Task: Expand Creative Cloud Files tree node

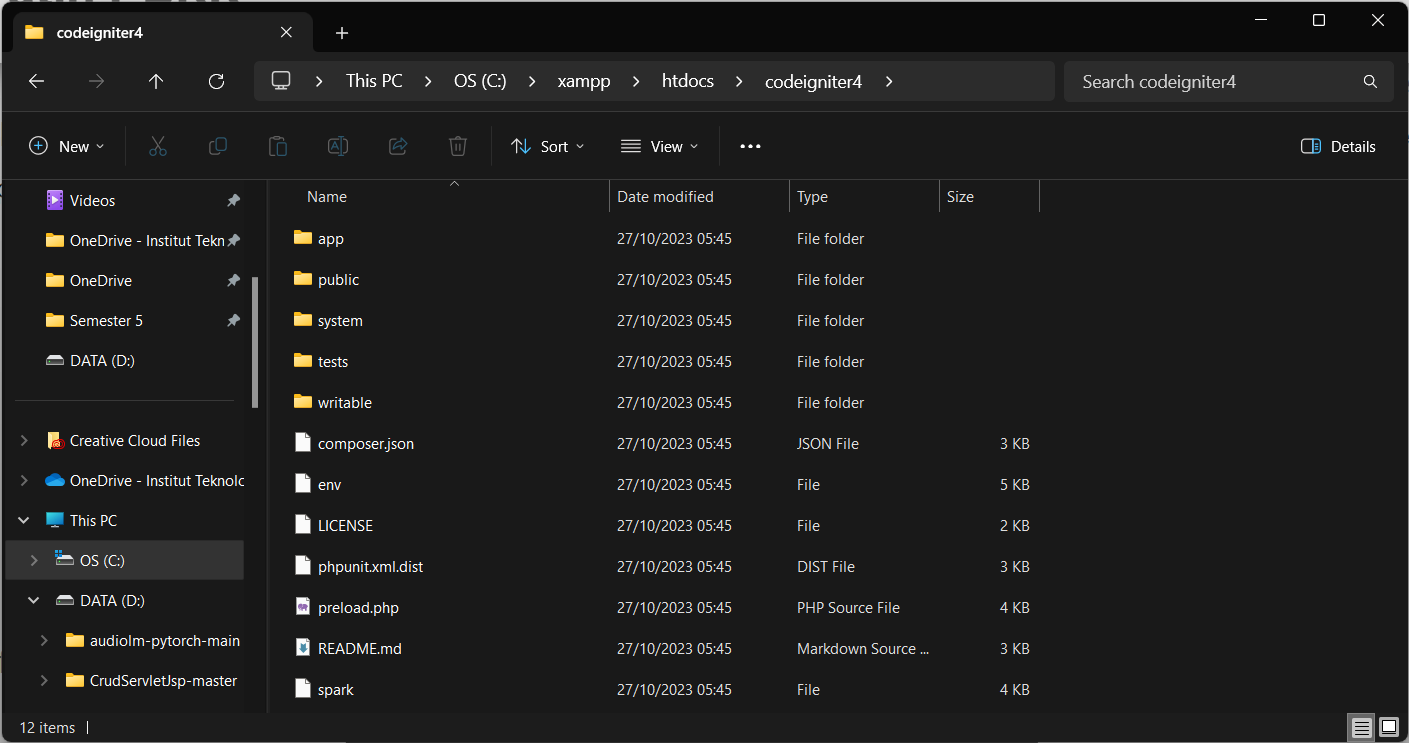Action: pos(24,441)
